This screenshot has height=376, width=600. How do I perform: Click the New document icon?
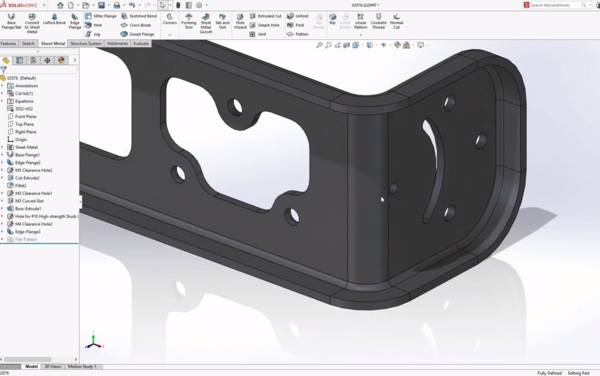click(71, 5)
